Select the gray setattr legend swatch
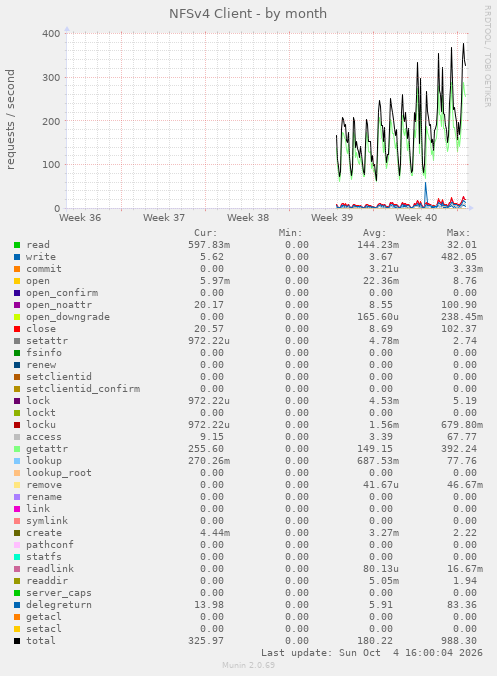 pos(17,341)
